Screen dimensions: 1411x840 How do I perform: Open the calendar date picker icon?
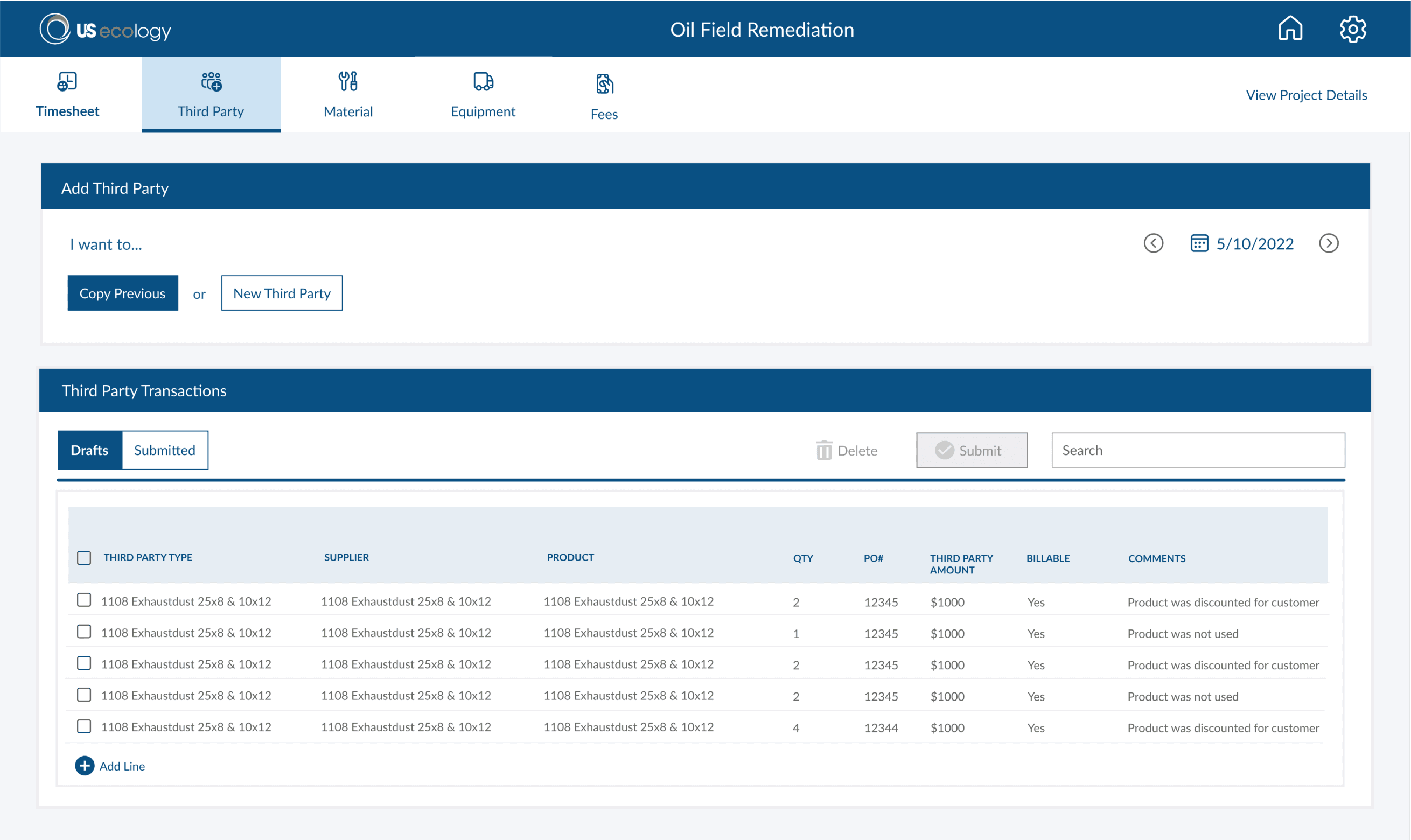click(1199, 243)
